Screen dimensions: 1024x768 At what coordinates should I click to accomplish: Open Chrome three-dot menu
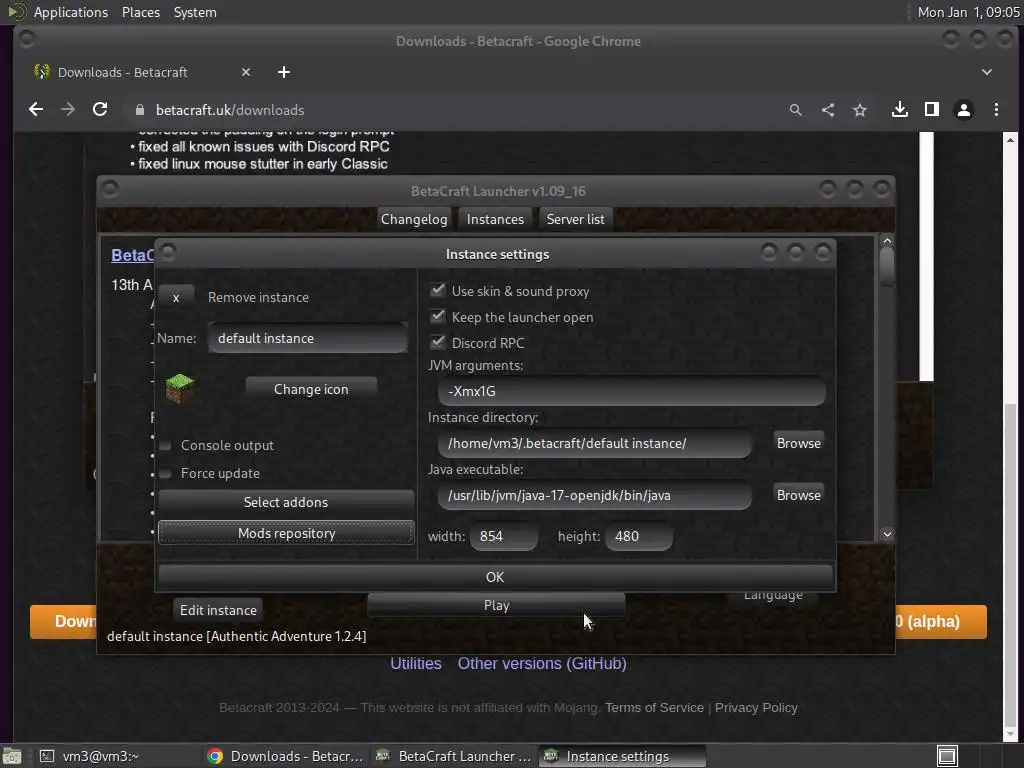(x=996, y=110)
